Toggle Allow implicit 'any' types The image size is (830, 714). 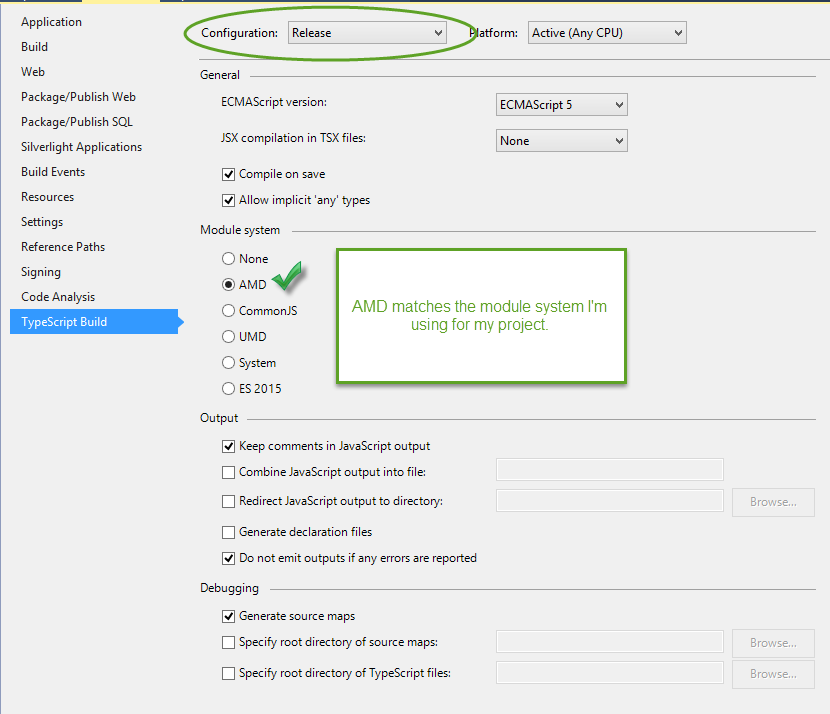[x=228, y=200]
